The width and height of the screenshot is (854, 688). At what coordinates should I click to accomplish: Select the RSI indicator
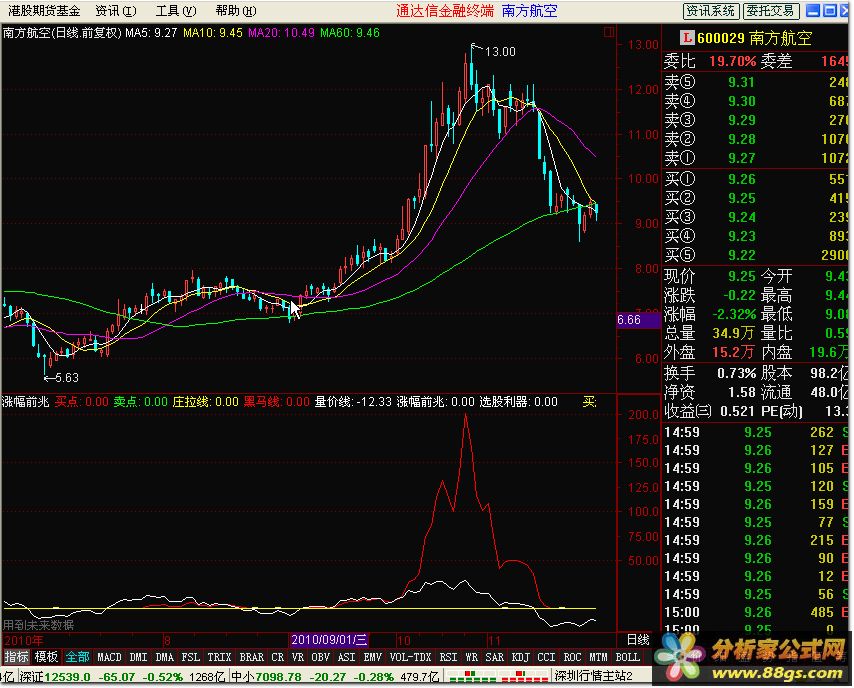(448, 657)
